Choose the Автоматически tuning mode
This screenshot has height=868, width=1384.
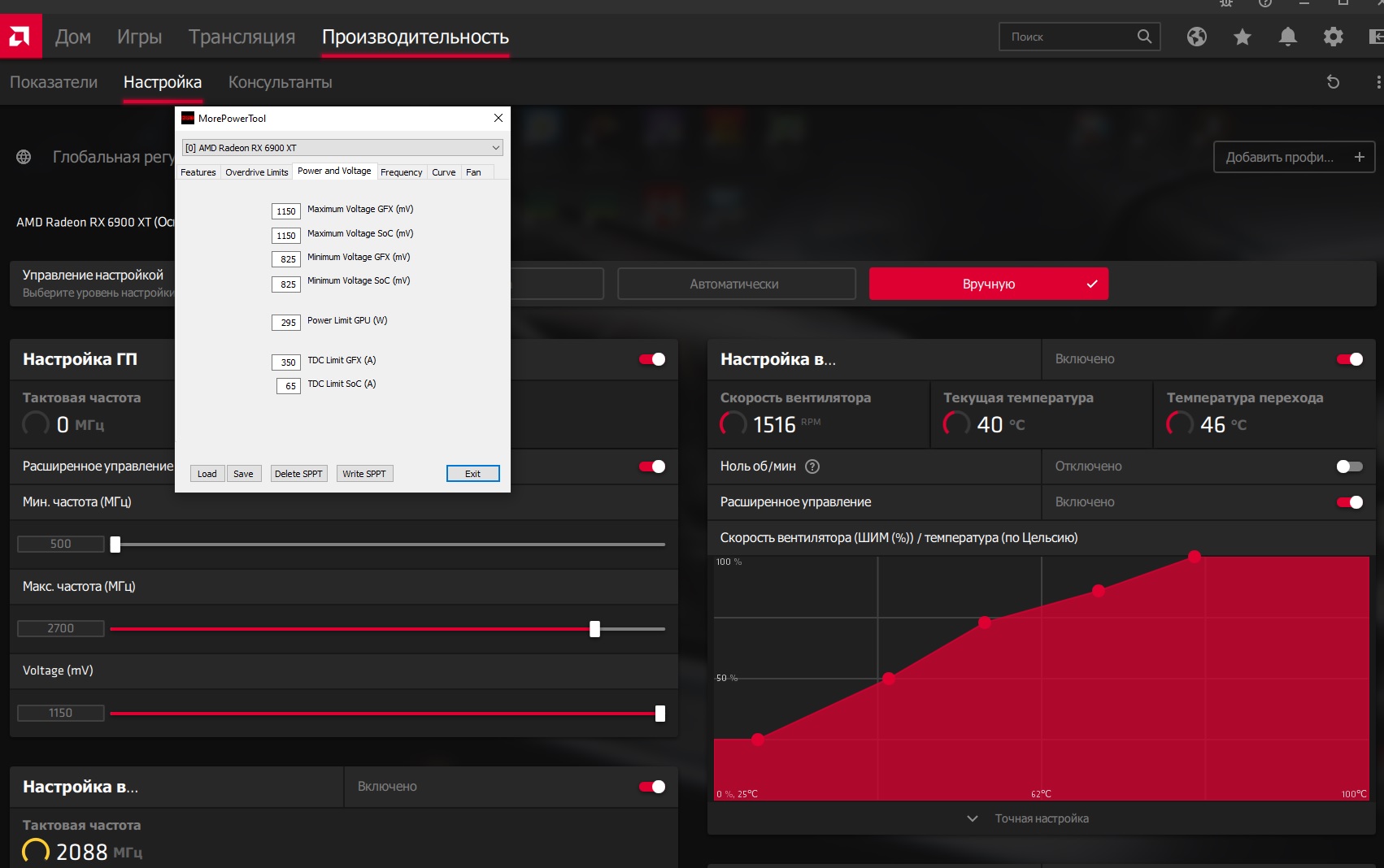(737, 284)
